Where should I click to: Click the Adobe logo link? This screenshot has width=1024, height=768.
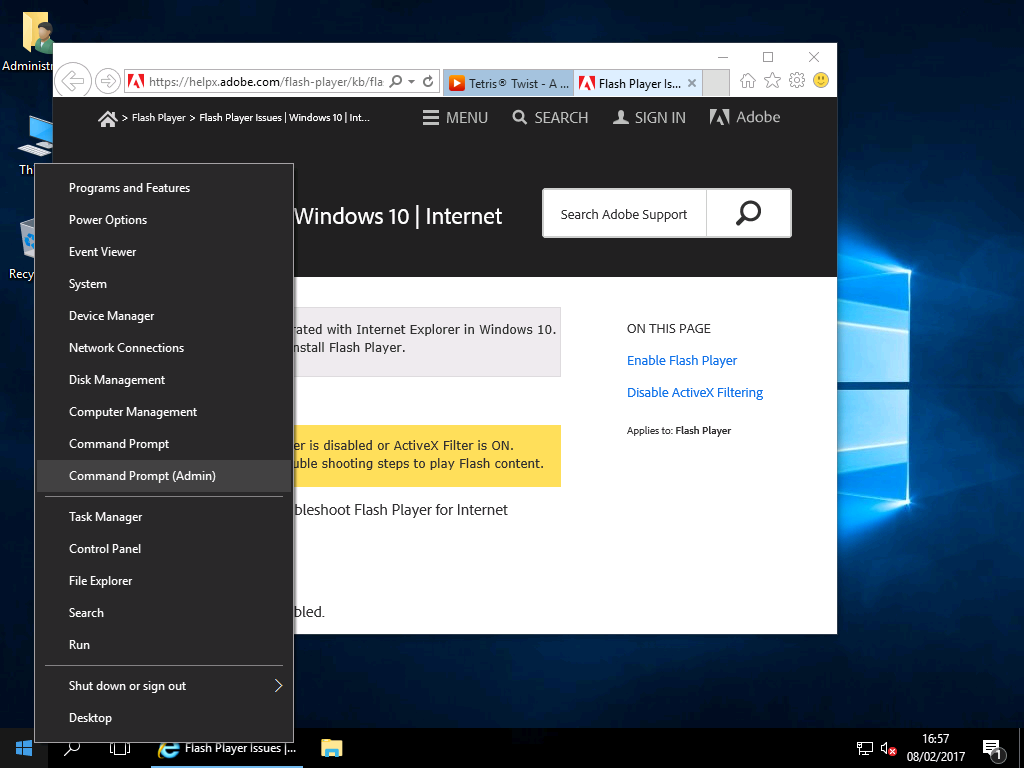click(745, 118)
